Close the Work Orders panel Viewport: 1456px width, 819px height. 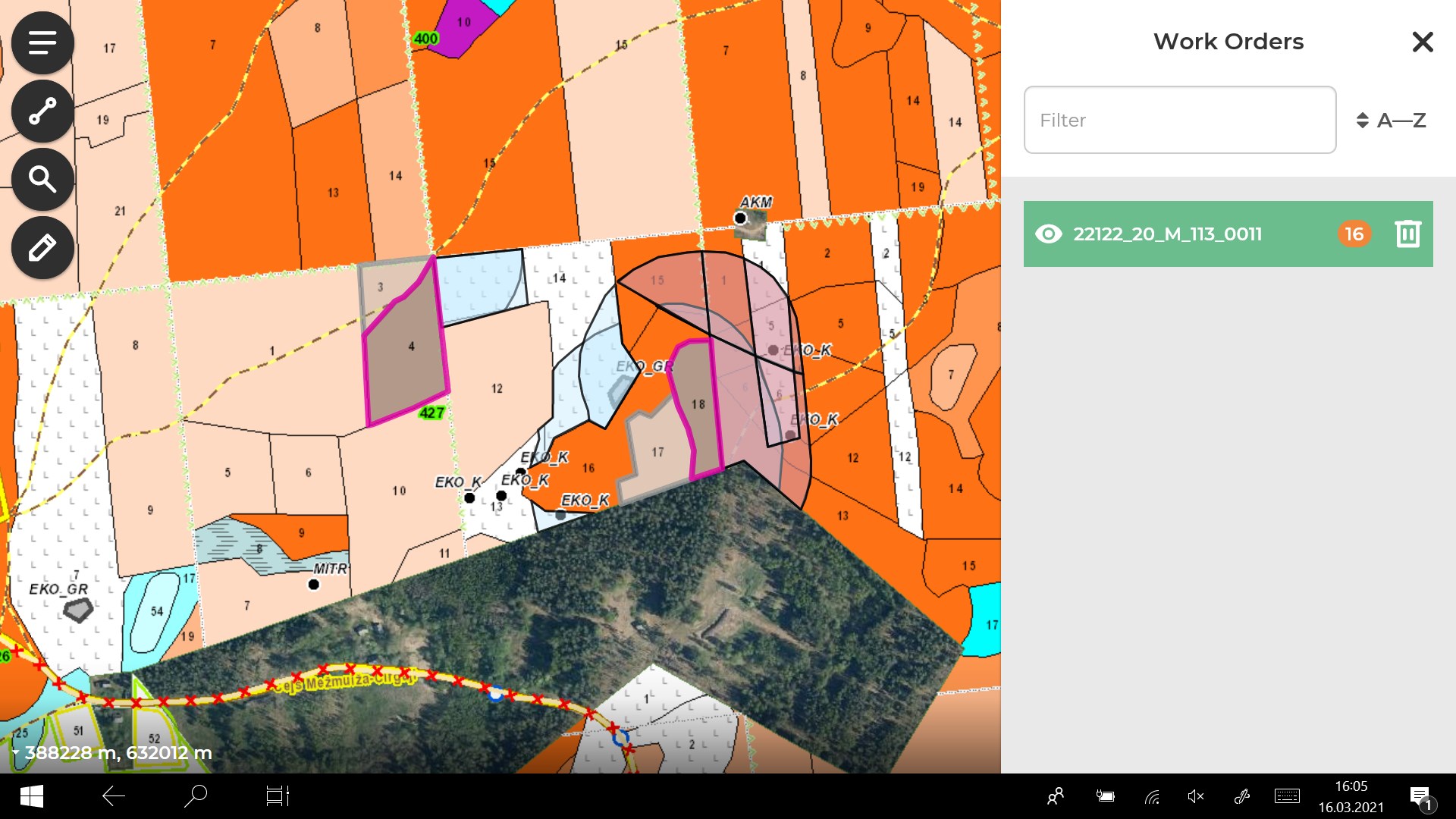coord(1423,42)
